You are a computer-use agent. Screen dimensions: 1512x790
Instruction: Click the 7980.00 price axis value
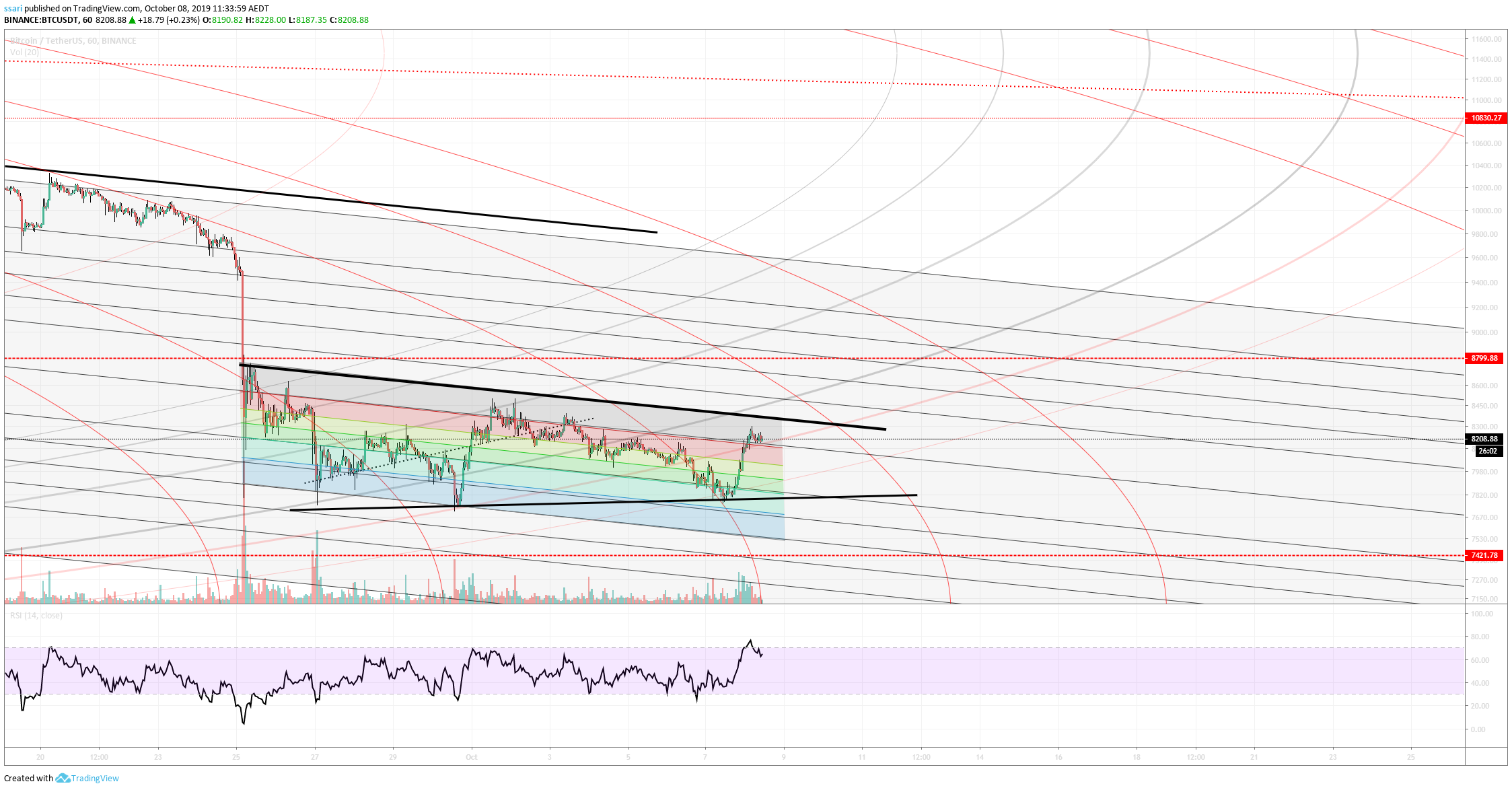(x=1484, y=472)
